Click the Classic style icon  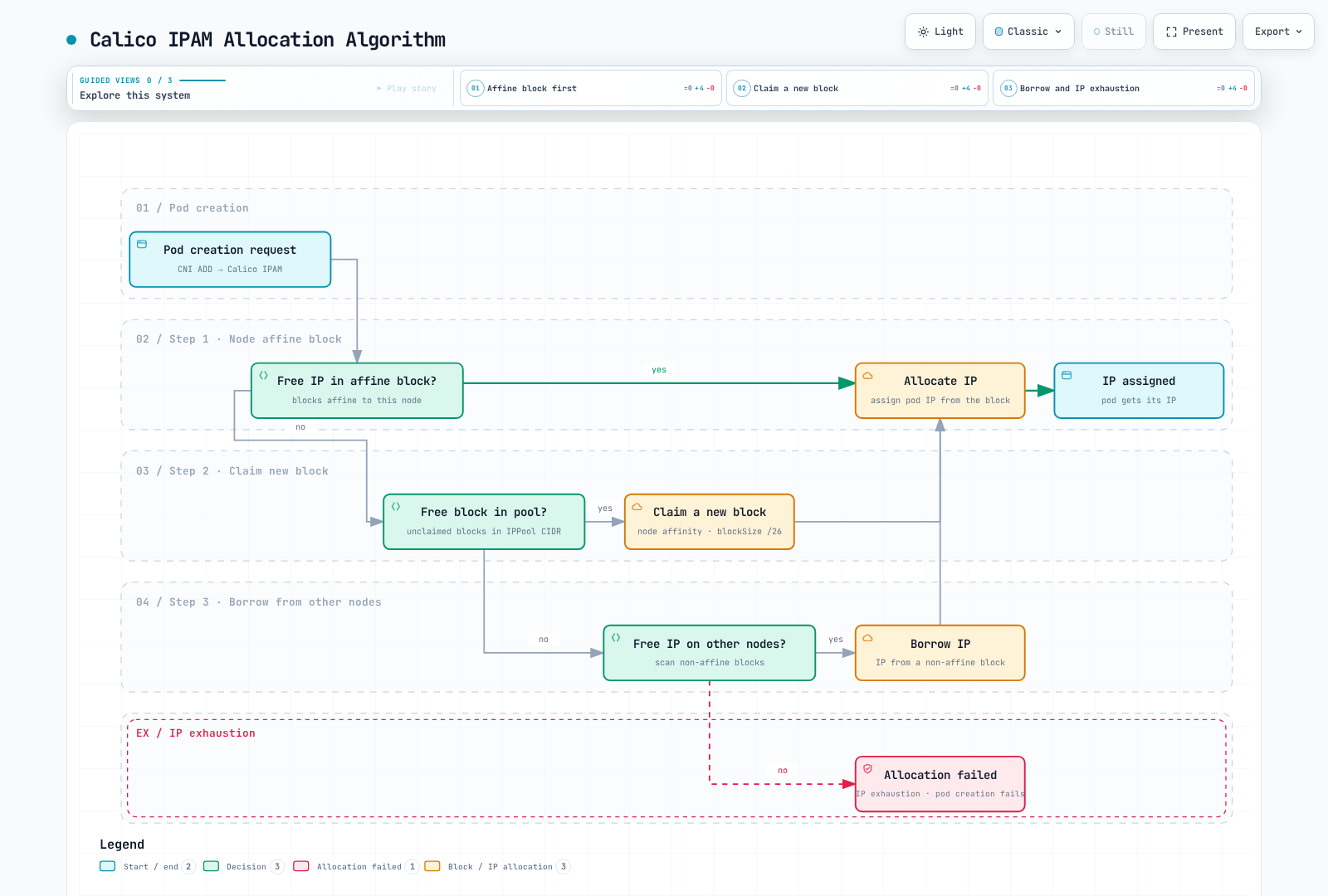[x=998, y=32]
